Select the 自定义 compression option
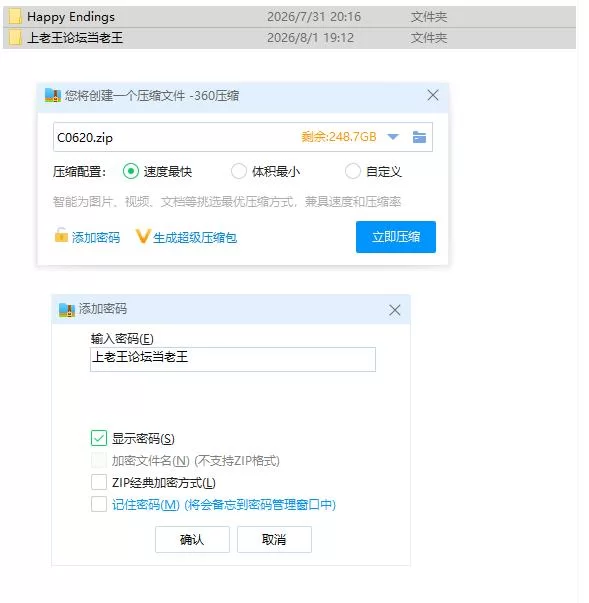Screen dimensions: 589x603 point(353,171)
